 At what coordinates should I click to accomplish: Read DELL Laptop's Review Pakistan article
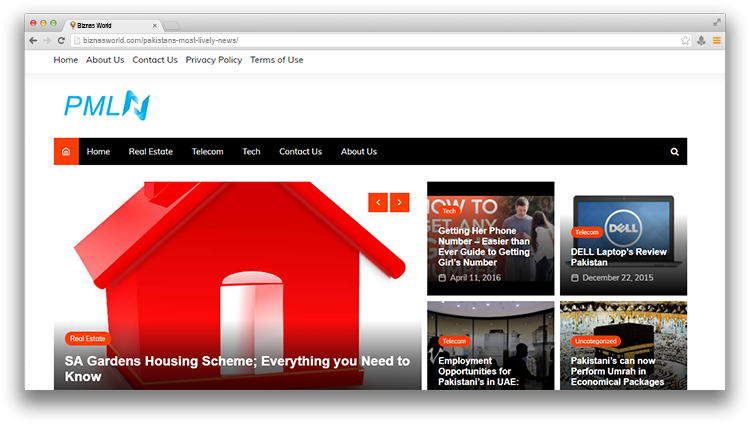click(x=618, y=257)
